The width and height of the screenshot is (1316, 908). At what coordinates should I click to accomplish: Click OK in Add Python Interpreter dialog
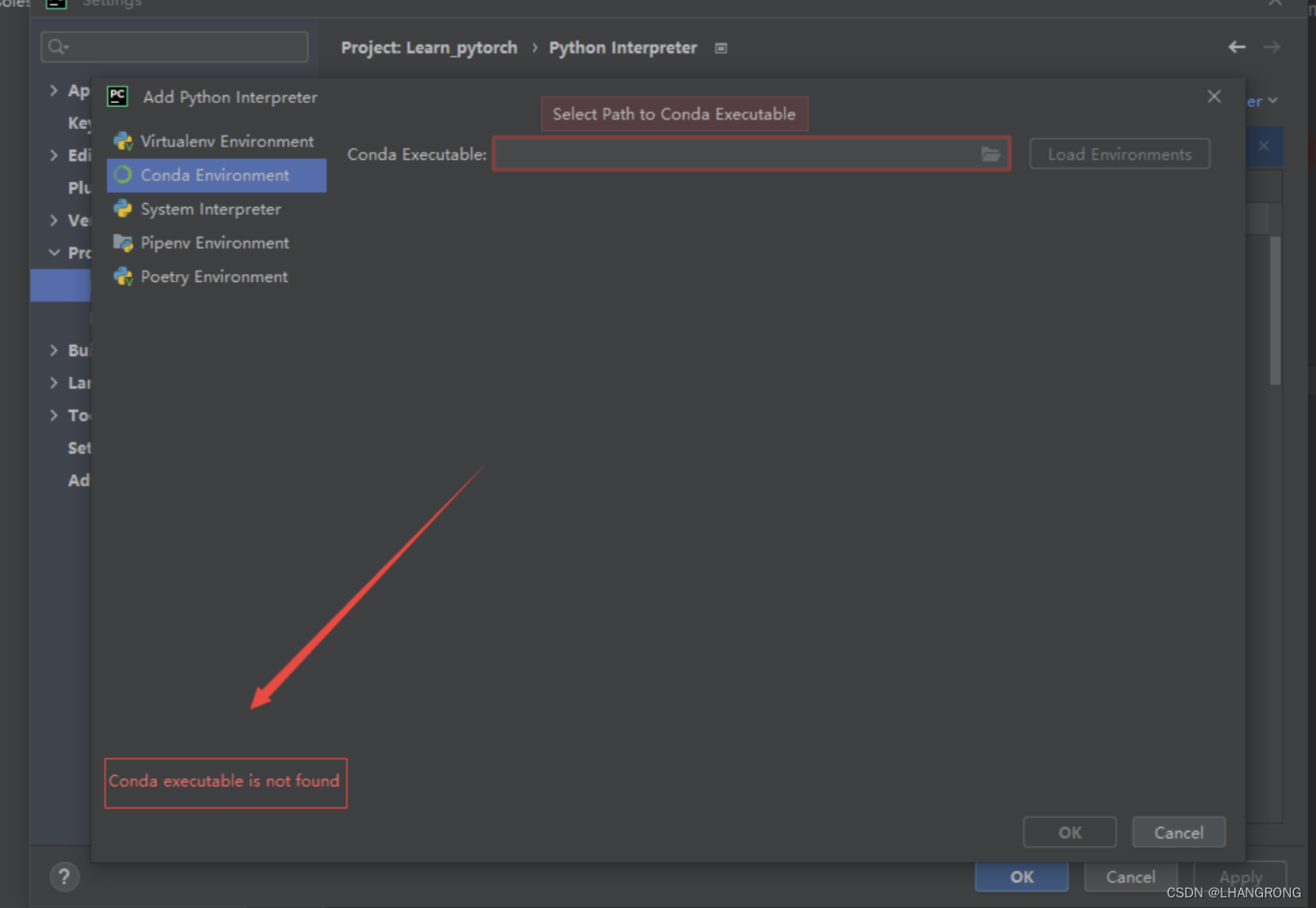pyautogui.click(x=1070, y=833)
